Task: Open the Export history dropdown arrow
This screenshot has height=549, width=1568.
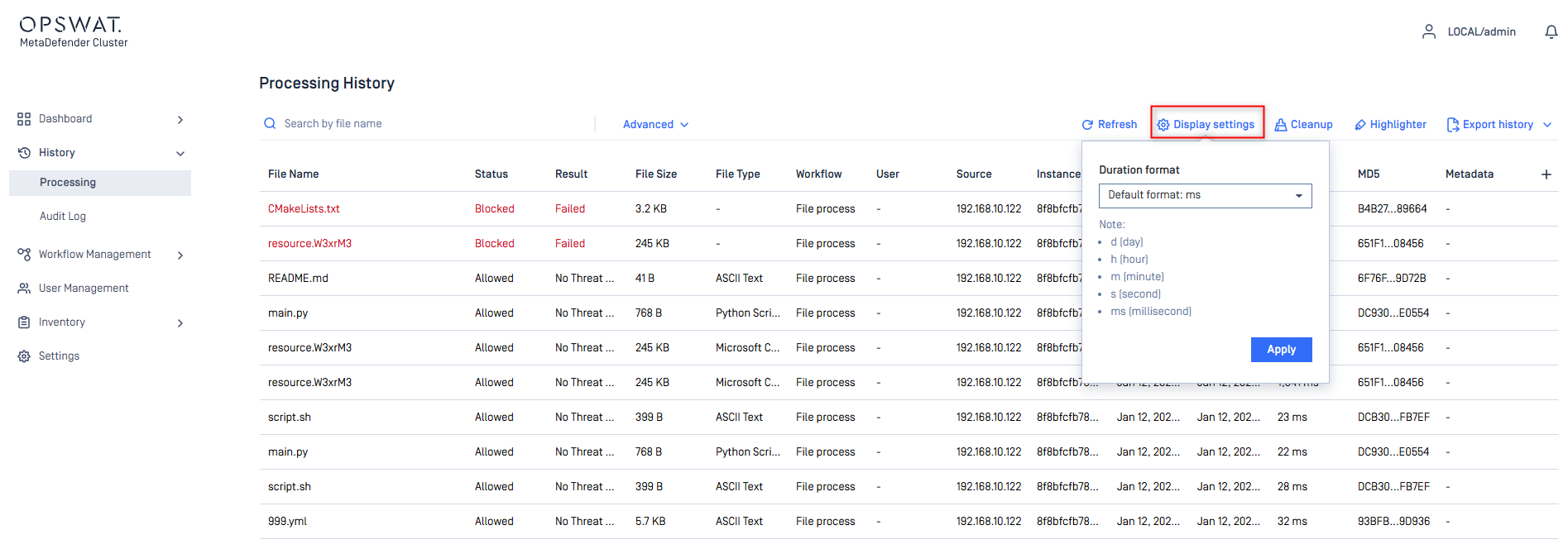Action: click(x=1546, y=125)
